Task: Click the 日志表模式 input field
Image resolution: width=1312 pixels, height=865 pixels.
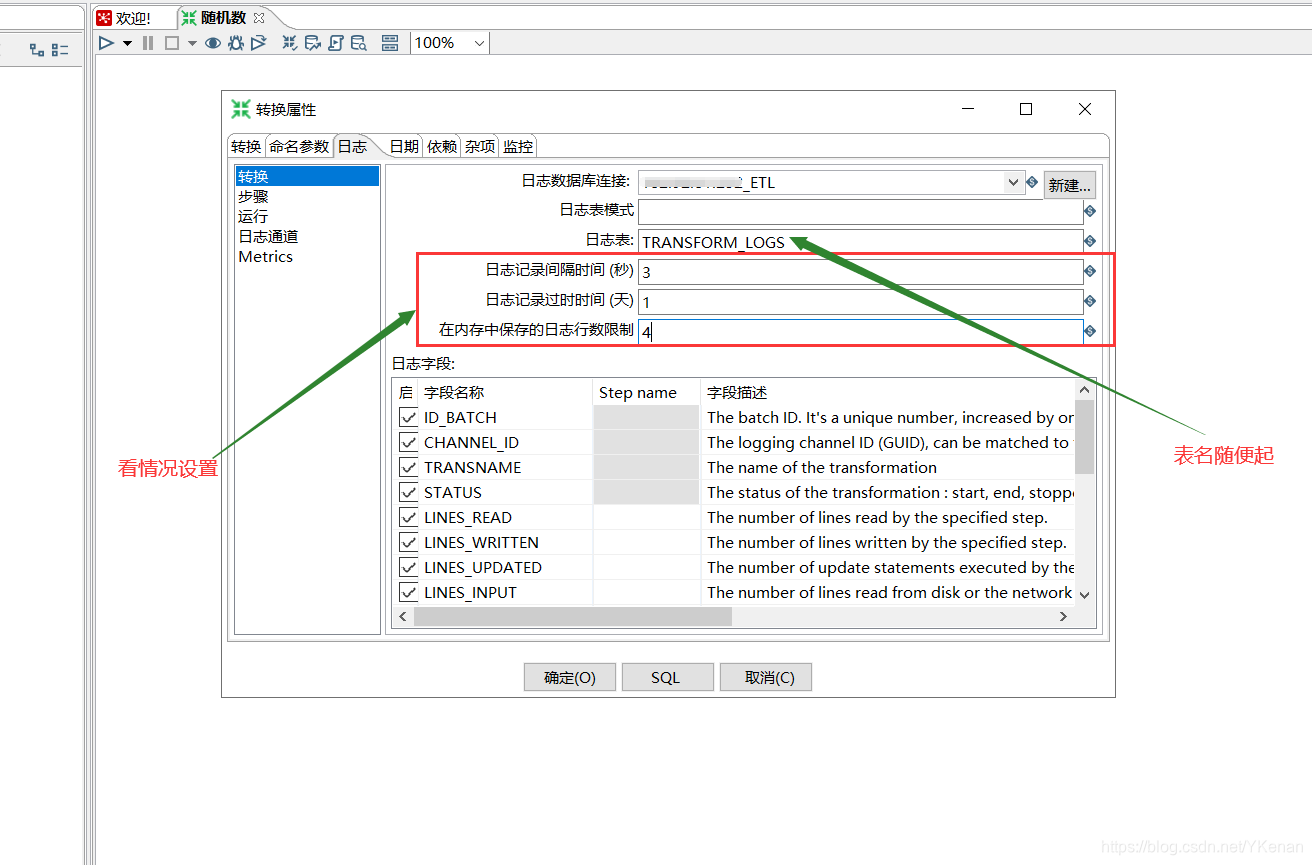Action: [x=860, y=212]
